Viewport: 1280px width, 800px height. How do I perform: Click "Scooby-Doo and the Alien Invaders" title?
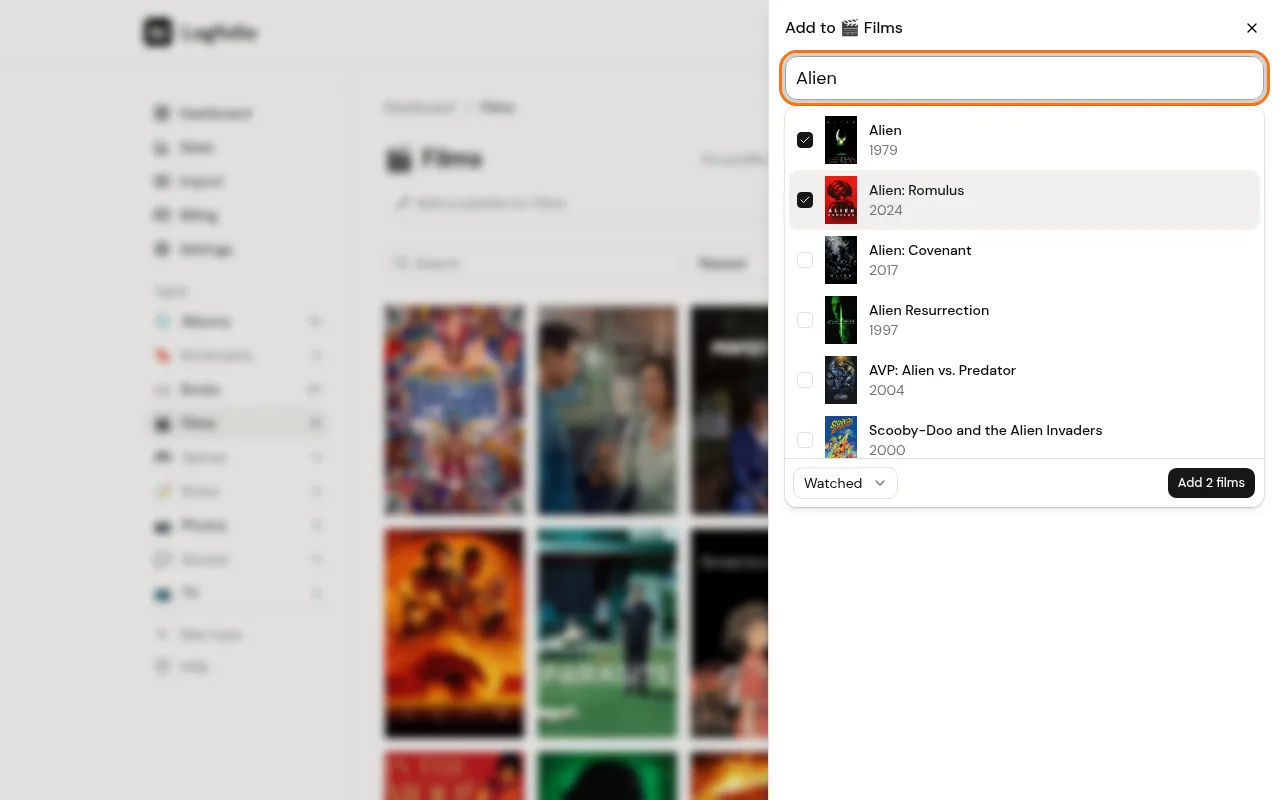985,430
